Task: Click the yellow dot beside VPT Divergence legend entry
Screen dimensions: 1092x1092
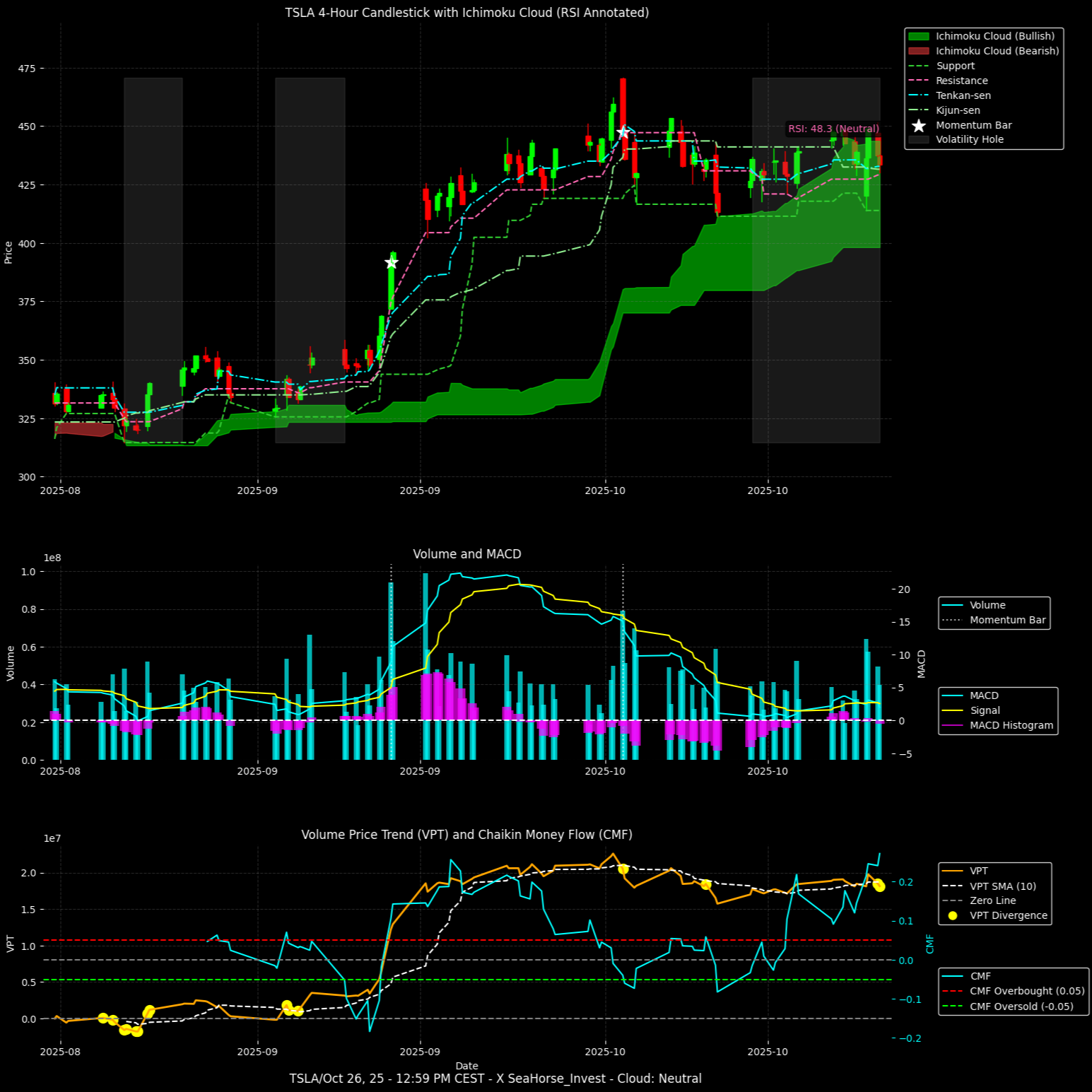Action: point(953,915)
